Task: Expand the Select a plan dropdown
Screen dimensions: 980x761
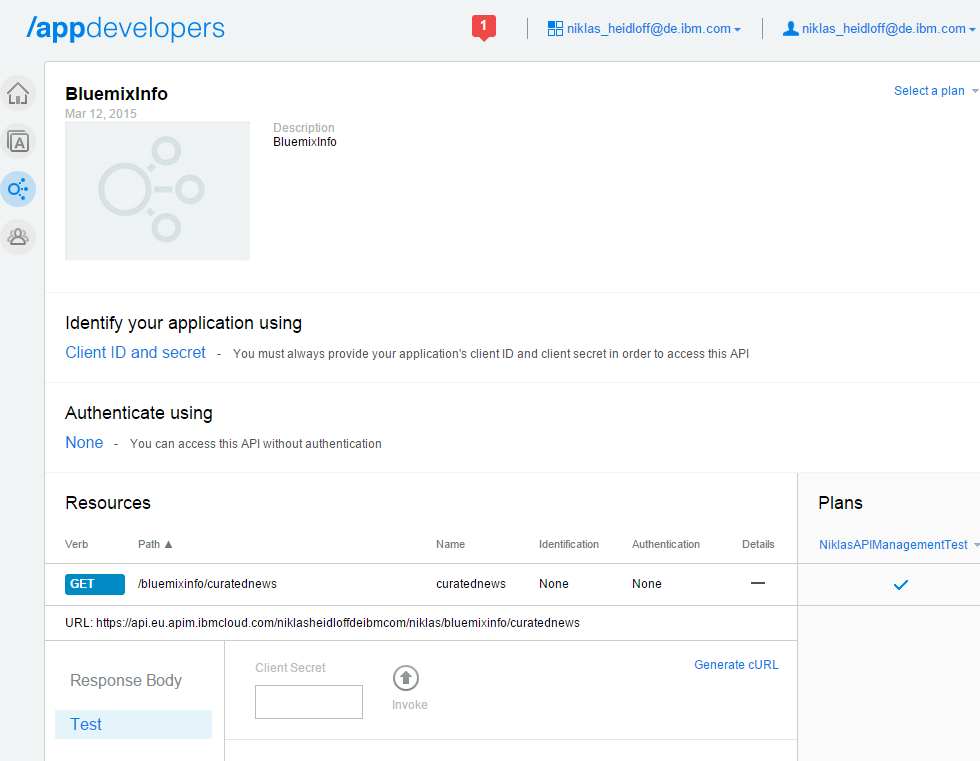Action: click(x=936, y=91)
